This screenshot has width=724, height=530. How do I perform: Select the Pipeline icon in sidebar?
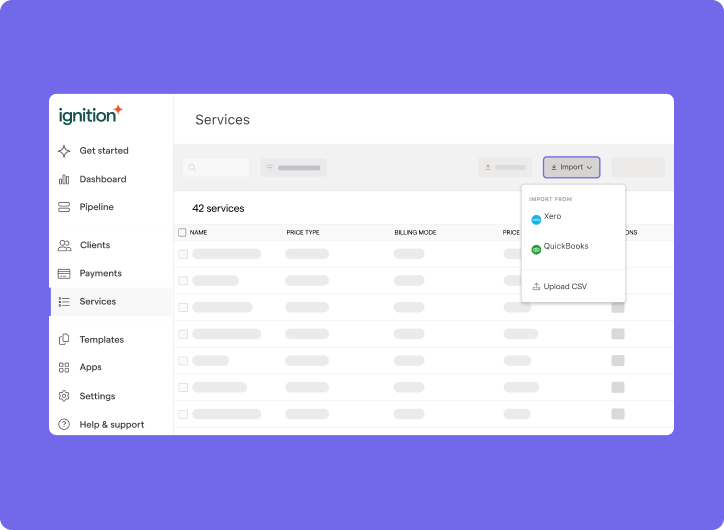pyautogui.click(x=64, y=207)
